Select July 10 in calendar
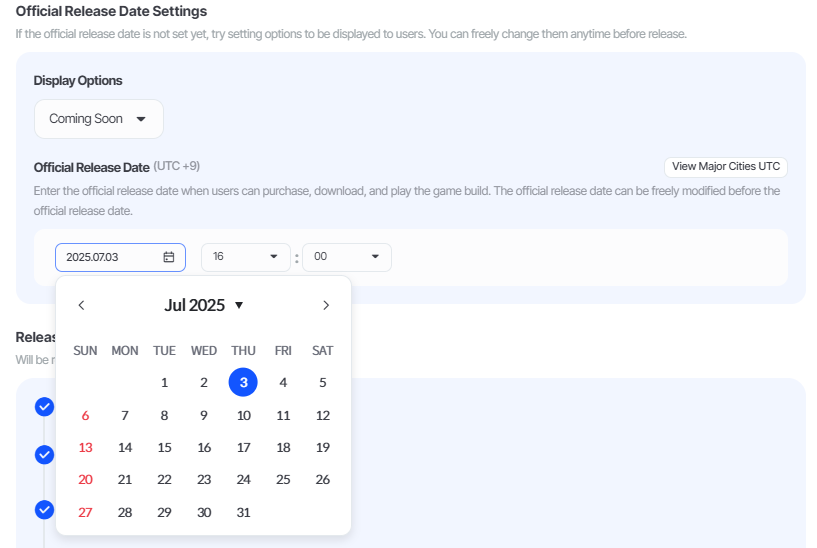Screen dimensions: 817x548 coord(243,416)
